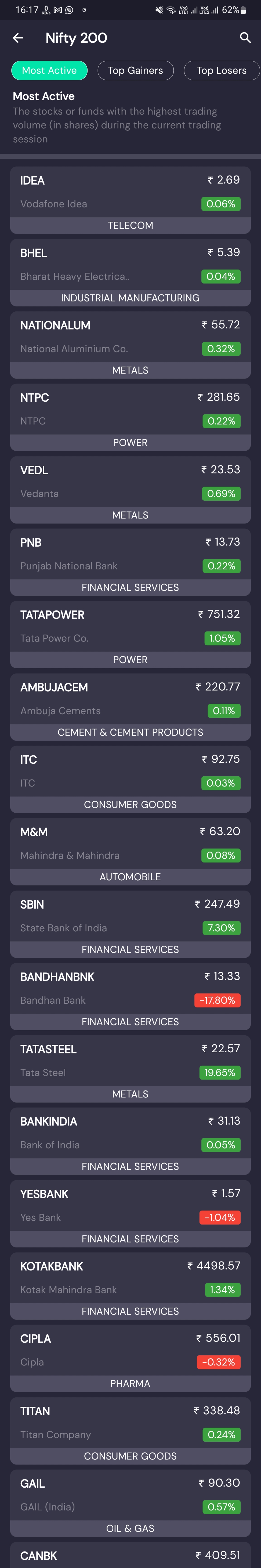Viewport: 261px width, 1568px height.
Task: Switch to the Top Losers tab
Action: (x=222, y=71)
